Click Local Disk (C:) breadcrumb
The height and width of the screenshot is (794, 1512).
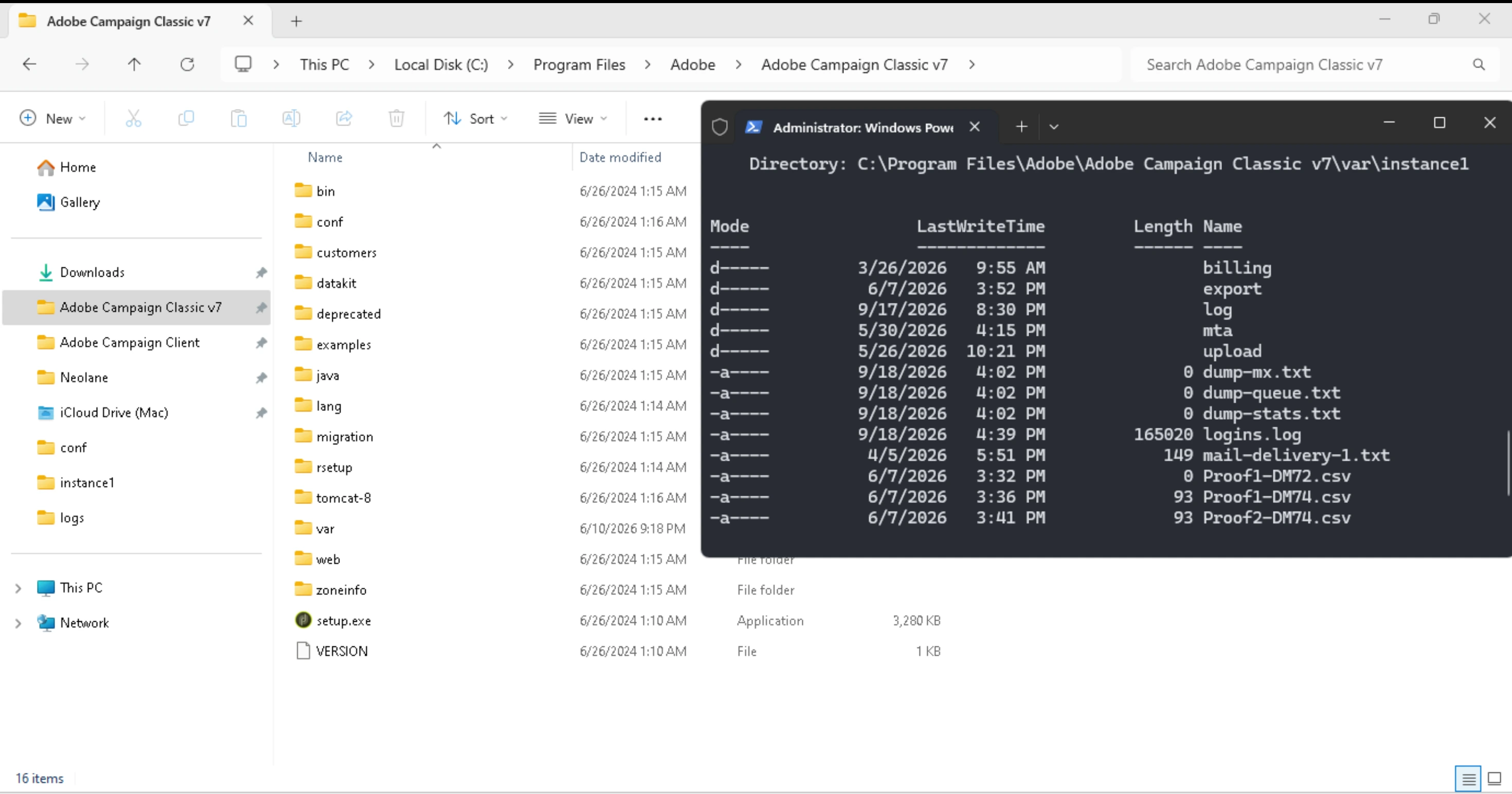pos(441,65)
